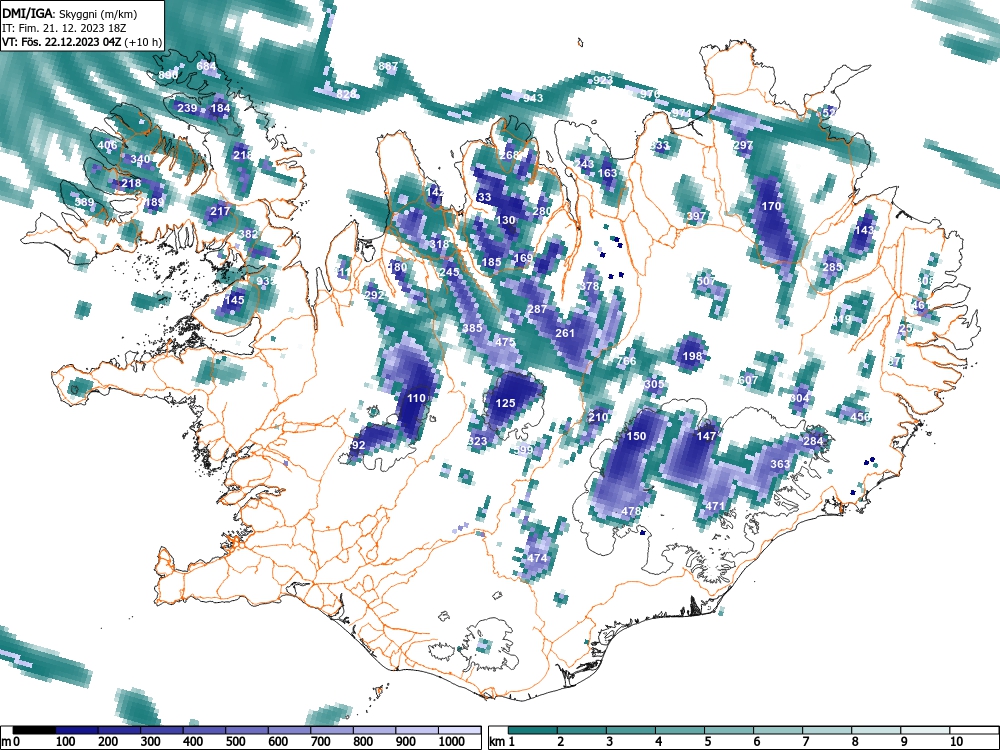This screenshot has width=1000, height=750.
Task: Click the '471' visibility value
Action: click(x=715, y=506)
